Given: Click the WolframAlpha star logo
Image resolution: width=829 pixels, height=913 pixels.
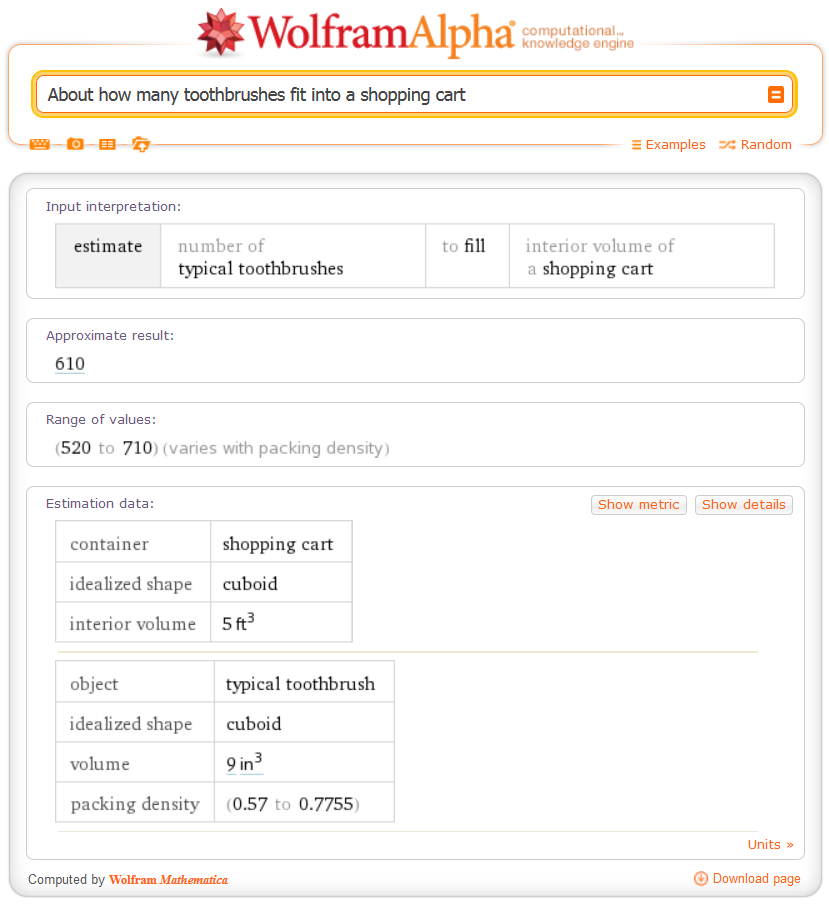Looking at the screenshot, I should [221, 32].
